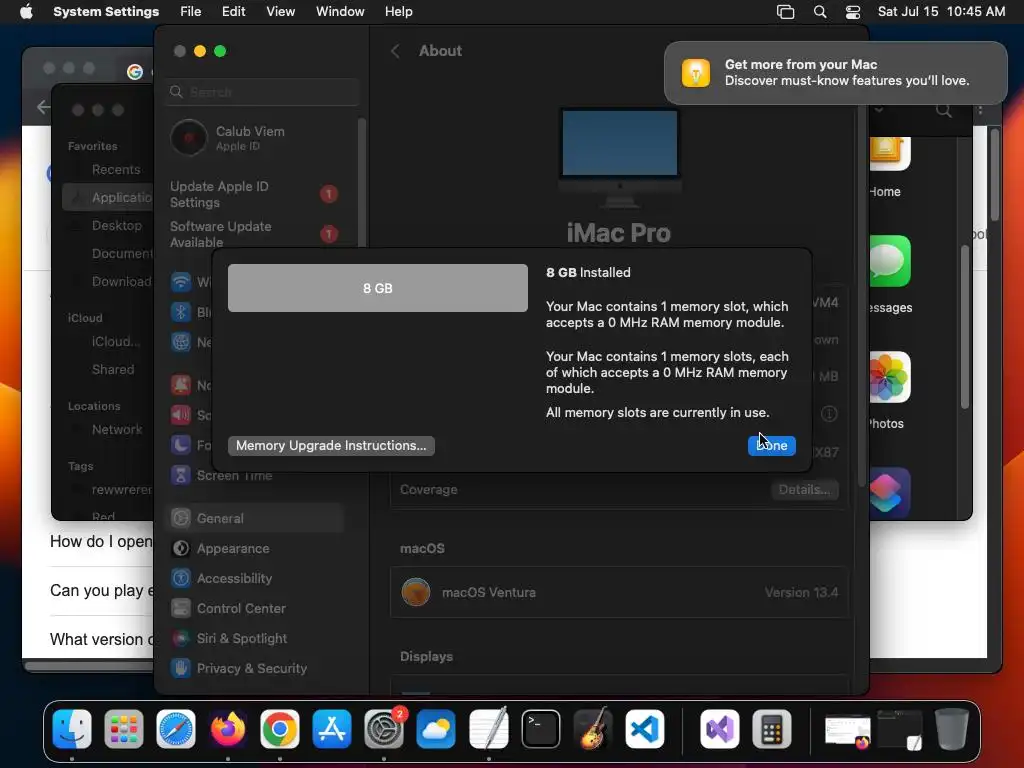Click Get more from your Mac notification
The image size is (1024, 768).
click(x=835, y=72)
